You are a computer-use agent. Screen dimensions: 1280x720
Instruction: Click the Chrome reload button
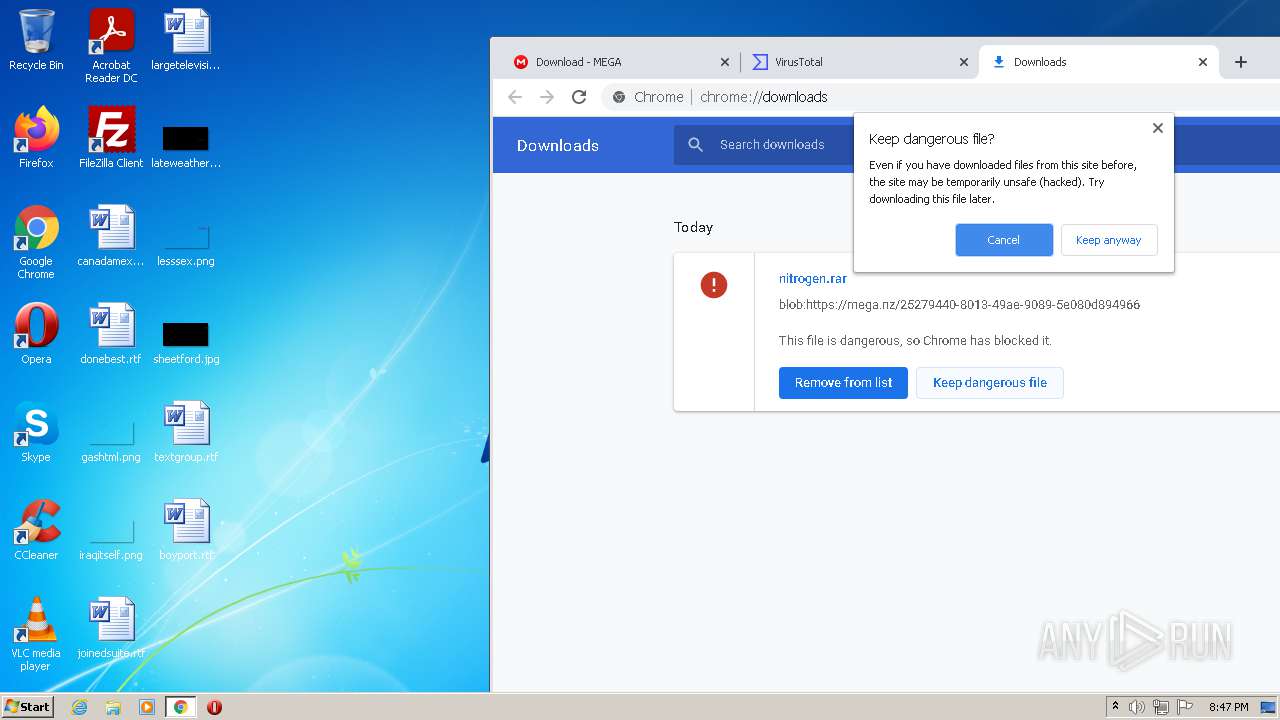578,97
